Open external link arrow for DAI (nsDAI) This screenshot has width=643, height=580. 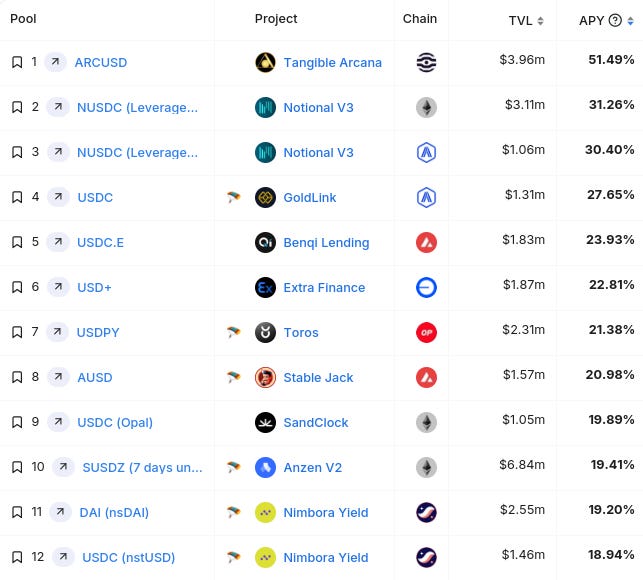(x=60, y=512)
